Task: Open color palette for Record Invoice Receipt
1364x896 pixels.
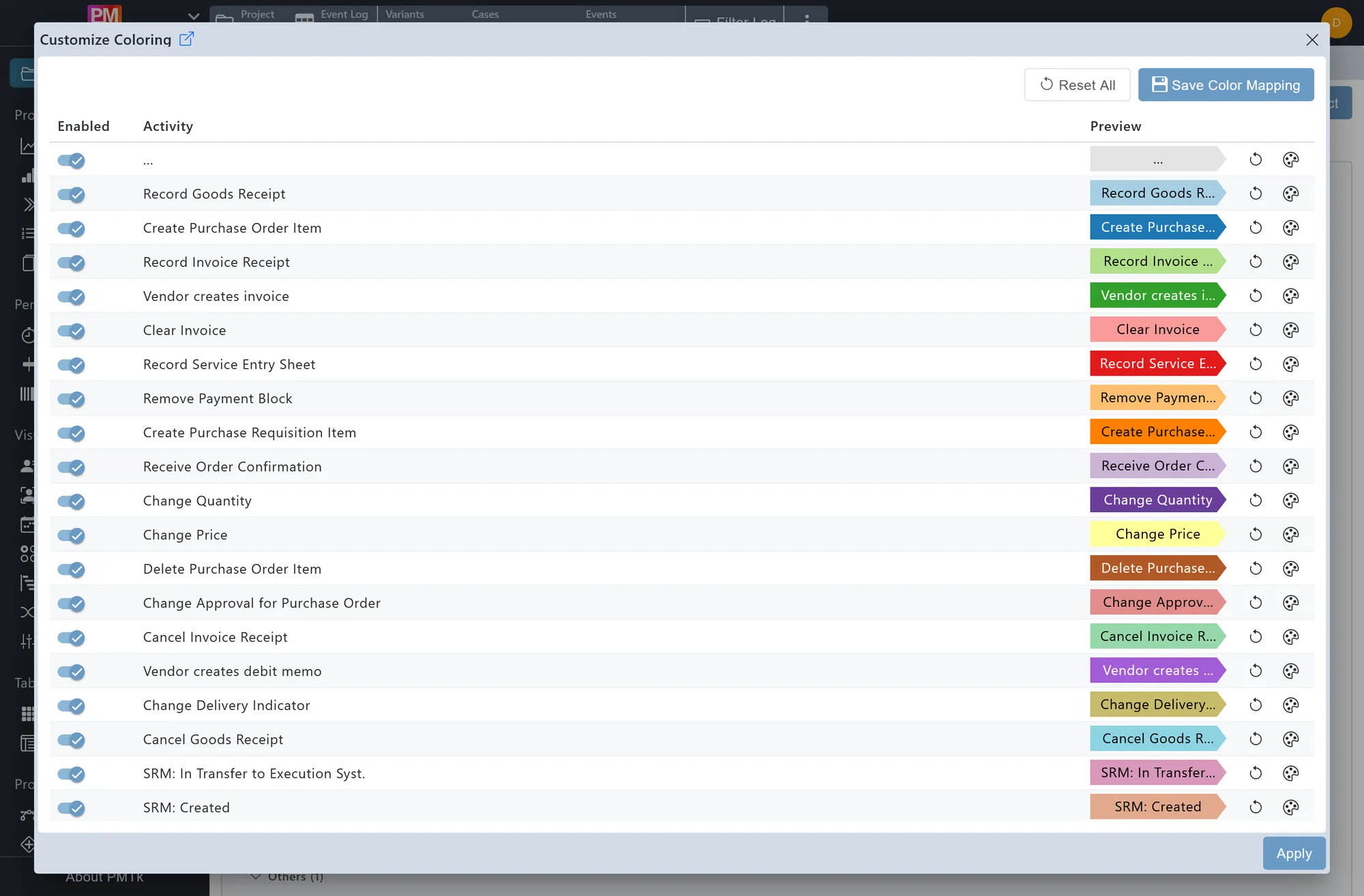Action: [x=1290, y=262]
